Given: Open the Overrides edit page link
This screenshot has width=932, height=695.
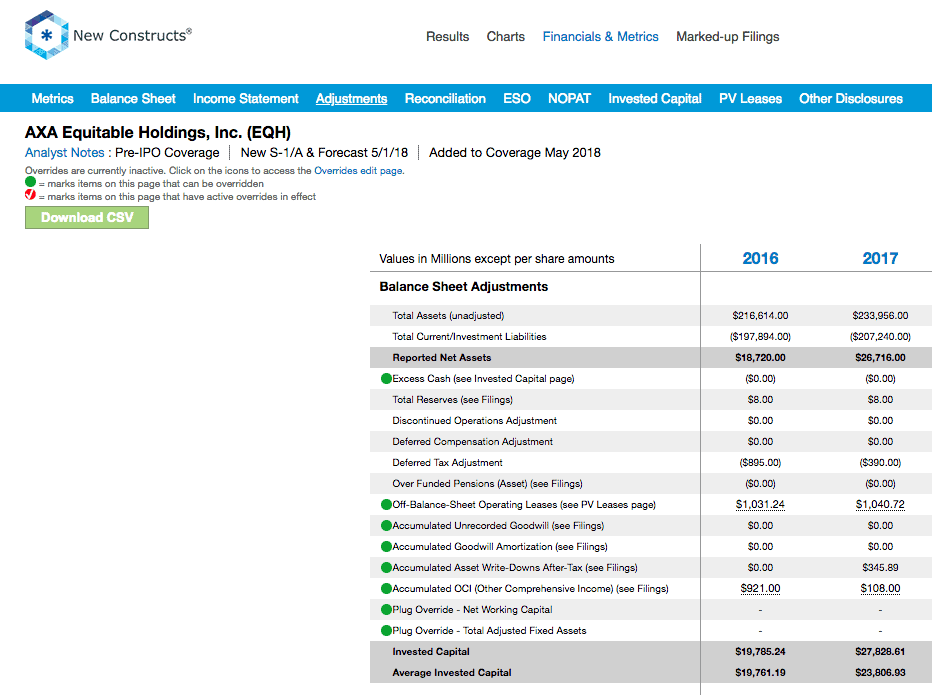Looking at the screenshot, I should tap(358, 171).
